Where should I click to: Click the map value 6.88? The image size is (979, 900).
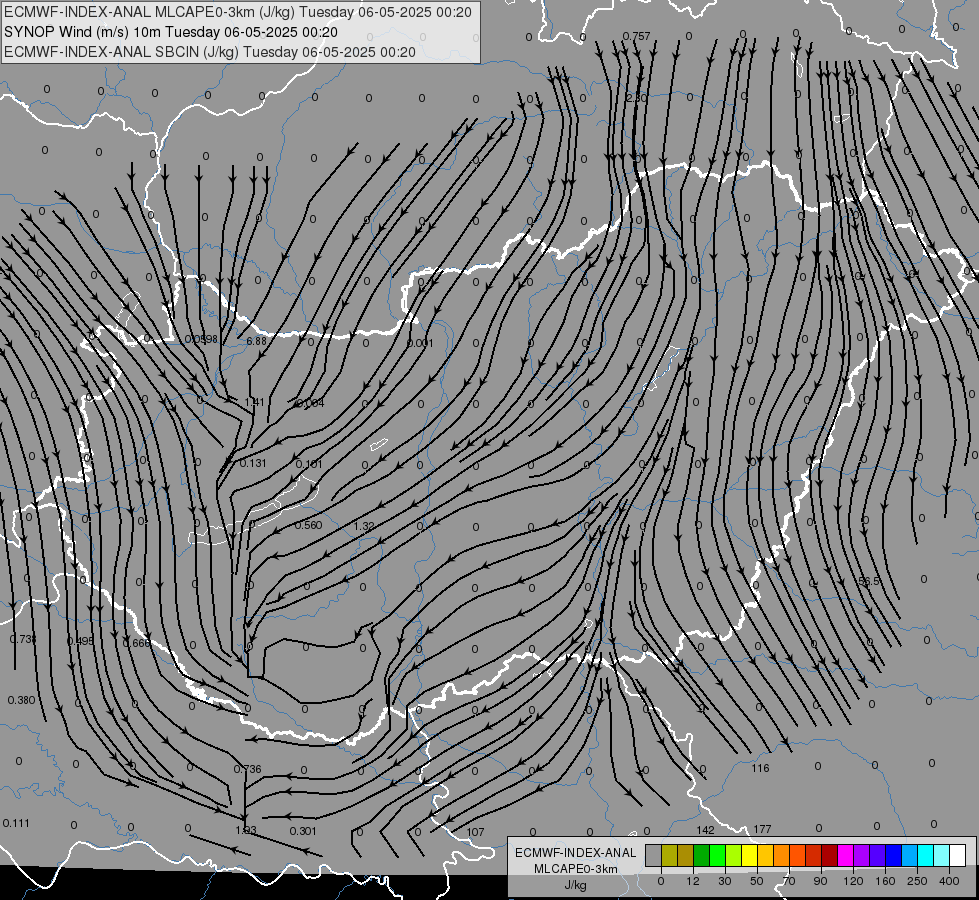click(256, 341)
